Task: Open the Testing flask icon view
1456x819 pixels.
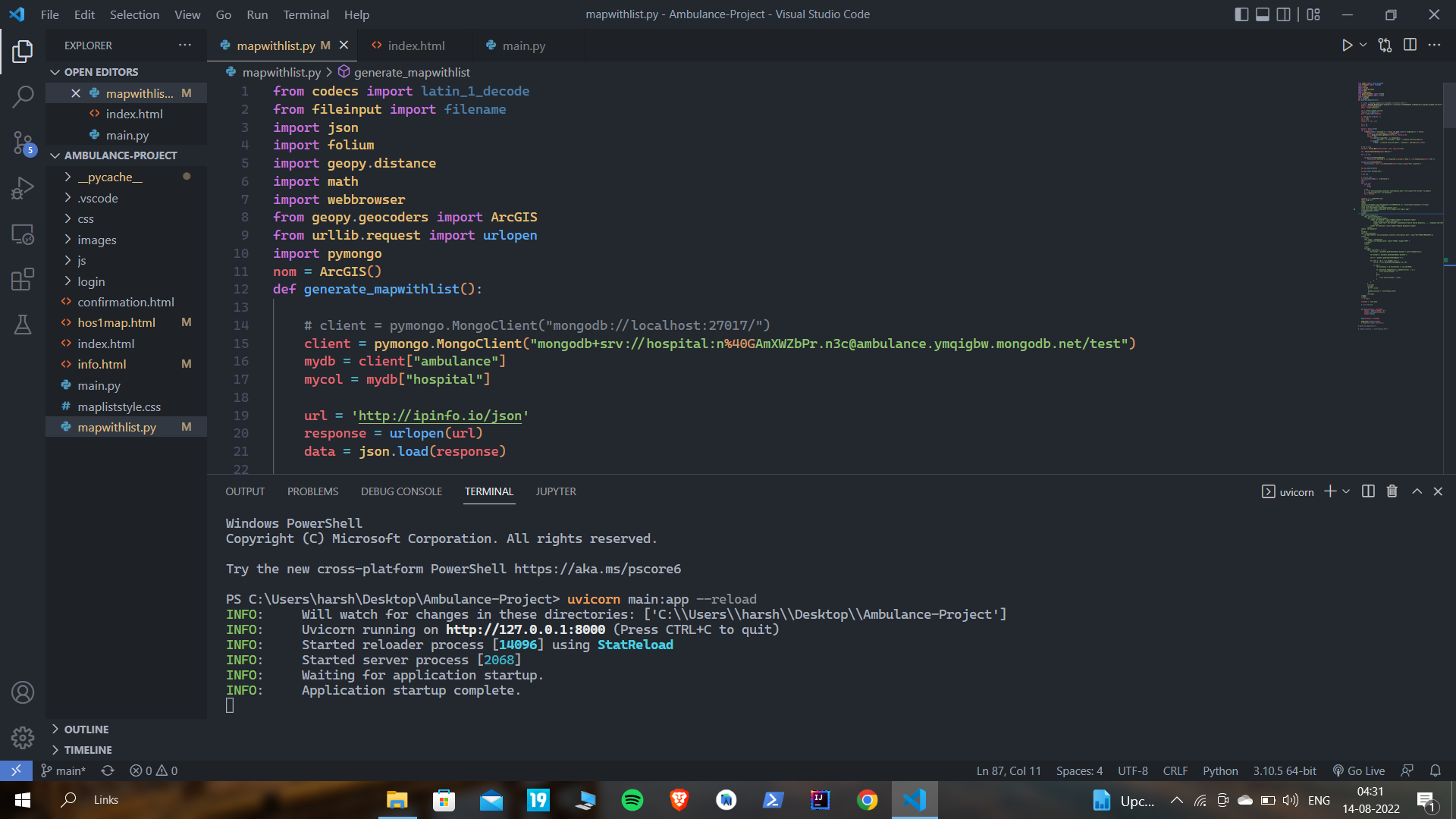Action: (x=23, y=325)
